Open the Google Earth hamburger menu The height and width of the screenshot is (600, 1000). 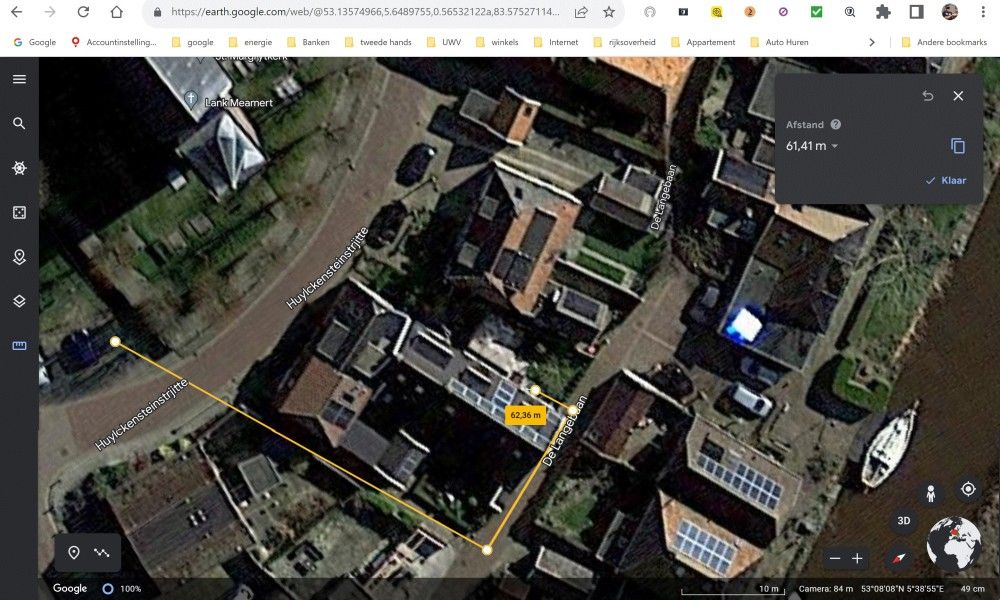point(19,79)
